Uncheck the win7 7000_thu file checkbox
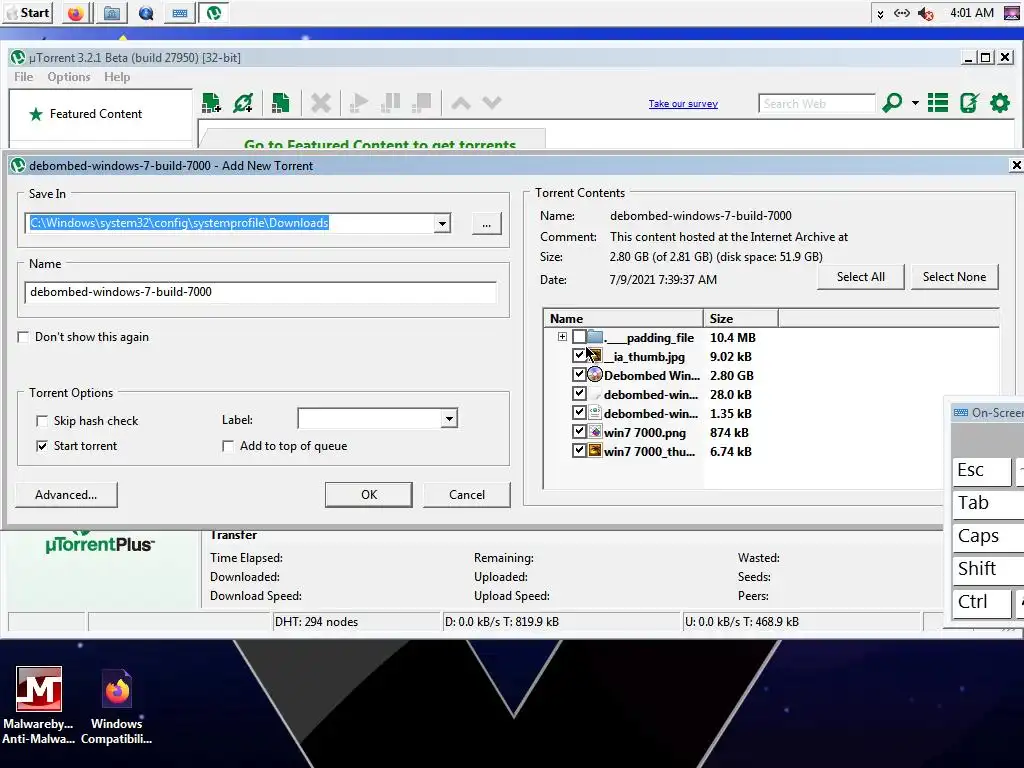1024x768 pixels. coord(579,451)
